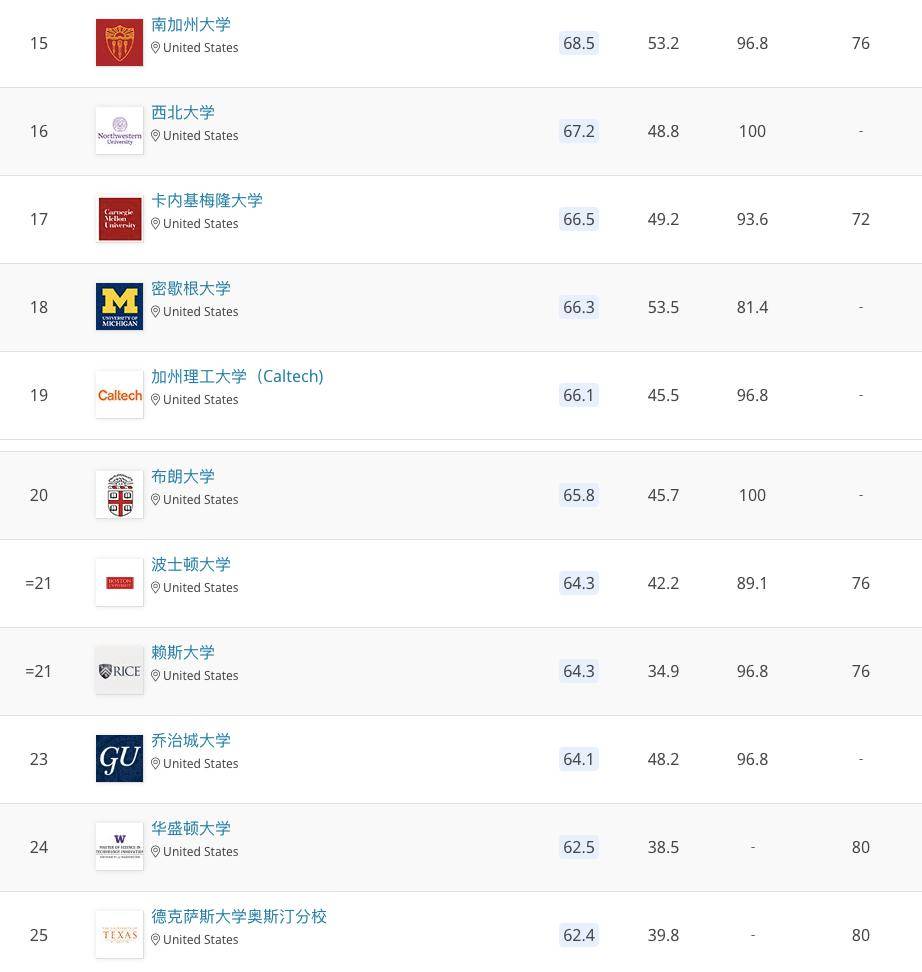The width and height of the screenshot is (922, 972).
Task: Click the Michigan block M logo
Action: (x=119, y=306)
